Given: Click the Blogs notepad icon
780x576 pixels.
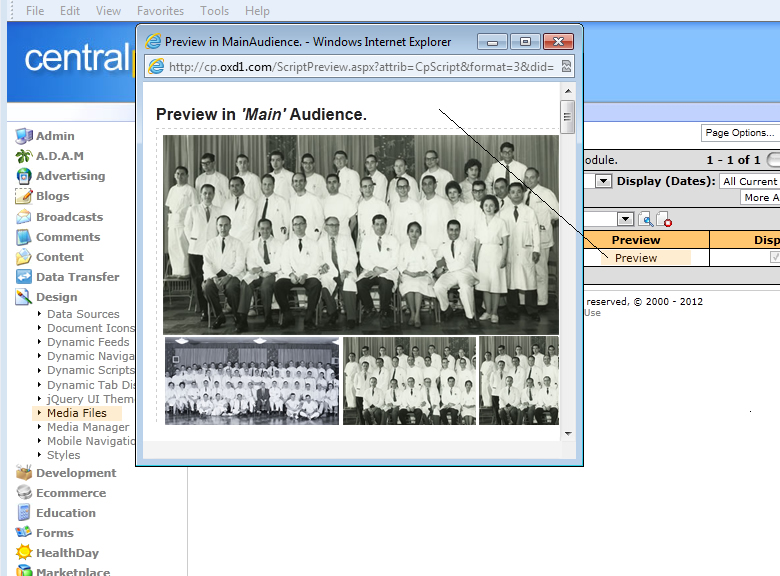Looking at the screenshot, I should click(x=24, y=197).
